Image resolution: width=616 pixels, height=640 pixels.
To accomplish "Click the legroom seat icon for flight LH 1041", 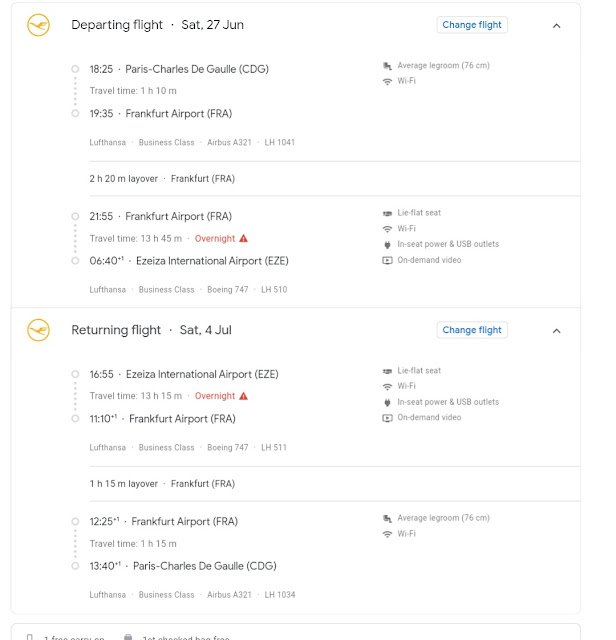I will [387, 66].
